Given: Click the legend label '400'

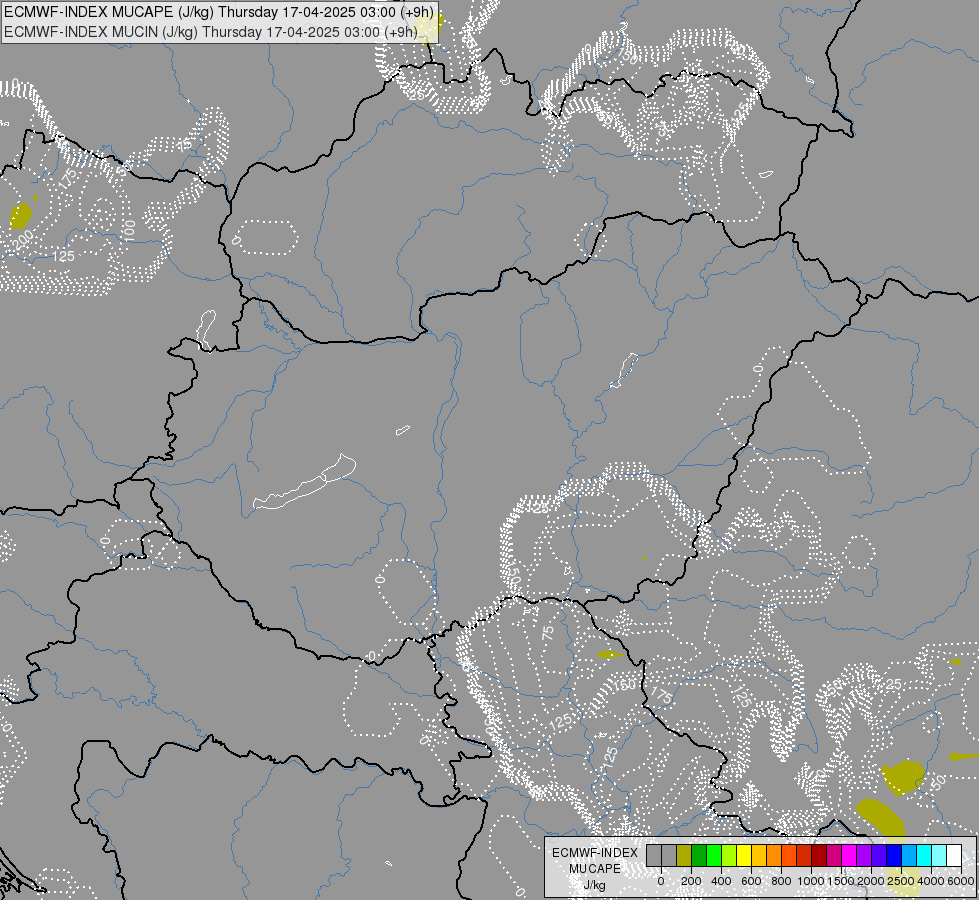Looking at the screenshot, I should [x=721, y=881].
